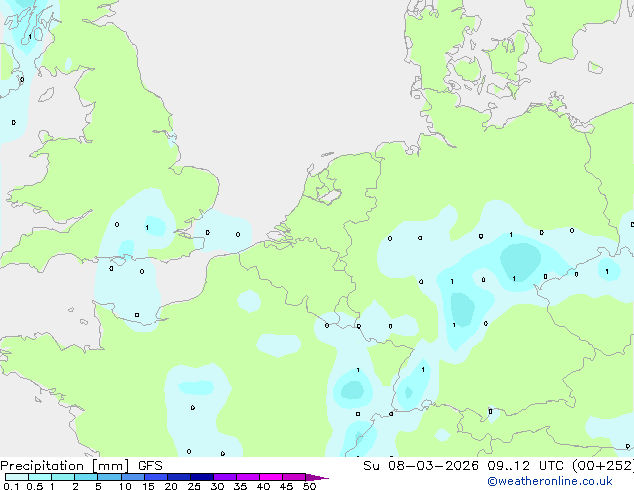This screenshot has height=490, width=634.
Task: Click the "10" scale label
Action: click(x=125, y=486)
